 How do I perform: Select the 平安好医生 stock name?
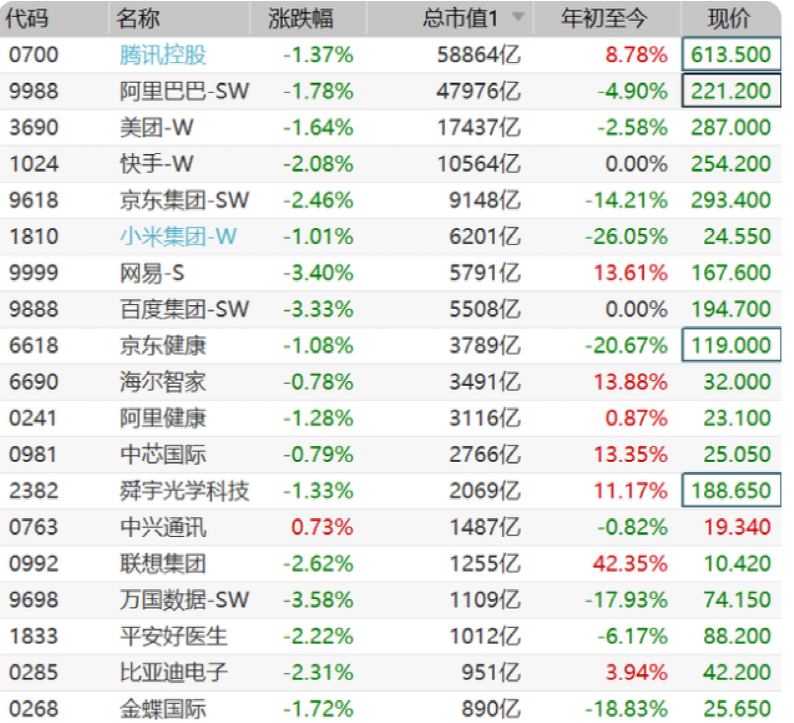click(174, 636)
